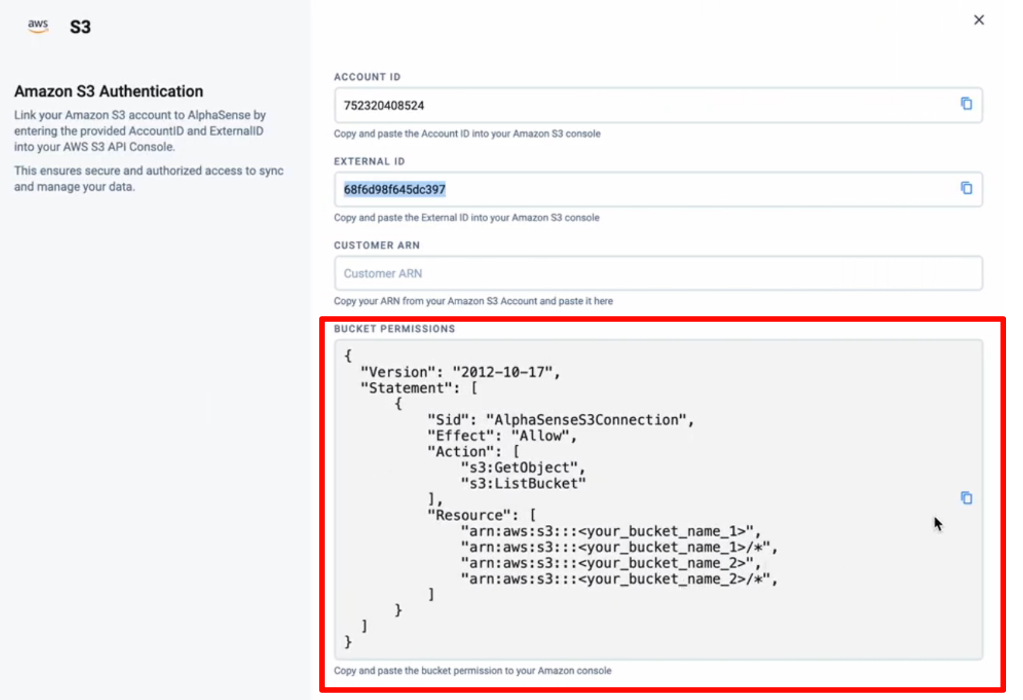
Task: Click the Amazon S3 Authentication heading
Action: [x=108, y=91]
